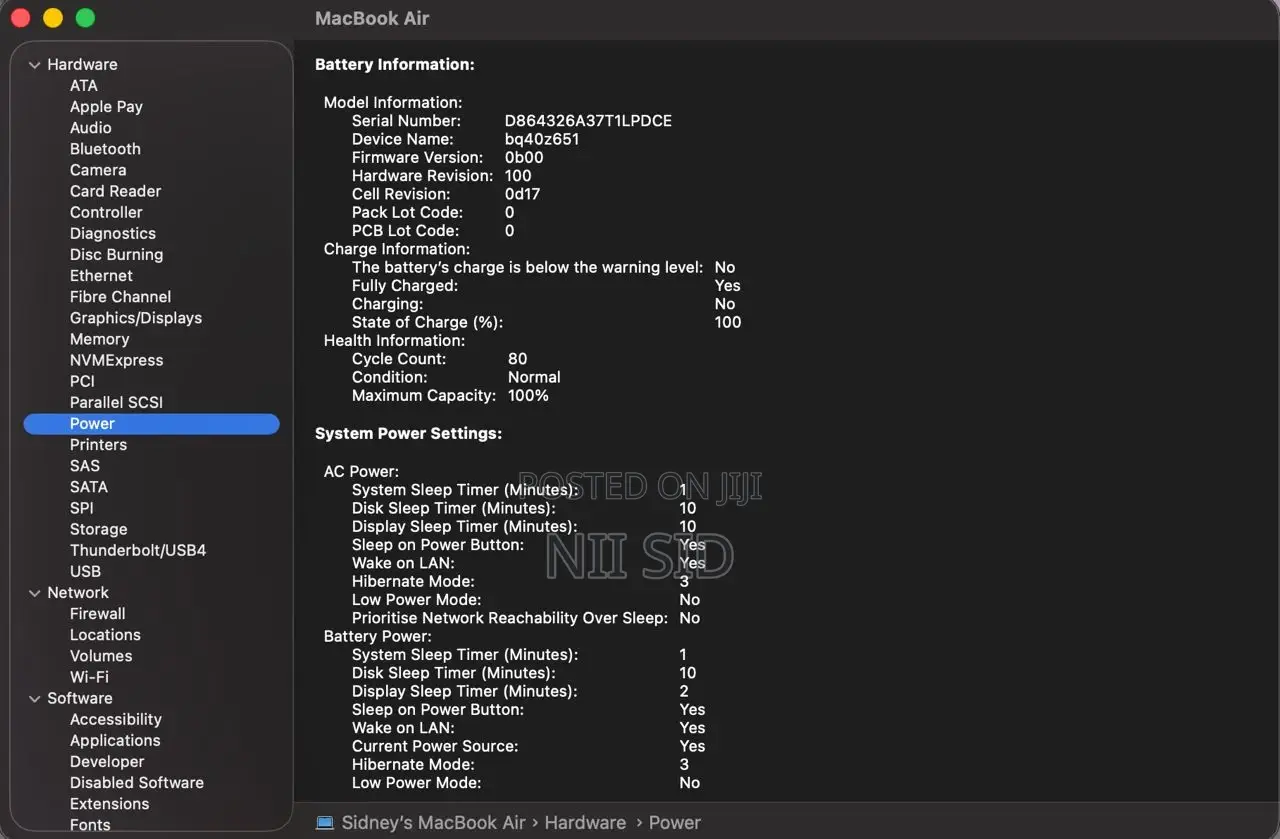
Task: Select Volumes under Network
Action: point(101,656)
